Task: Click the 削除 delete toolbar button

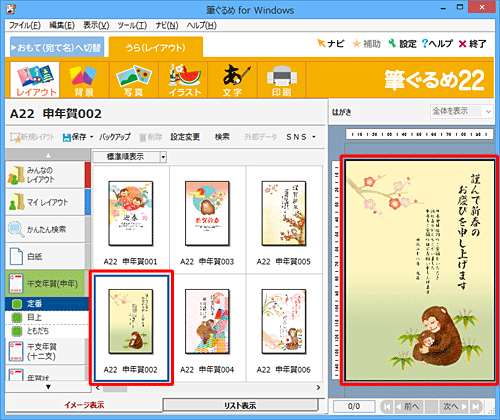Action: point(150,137)
